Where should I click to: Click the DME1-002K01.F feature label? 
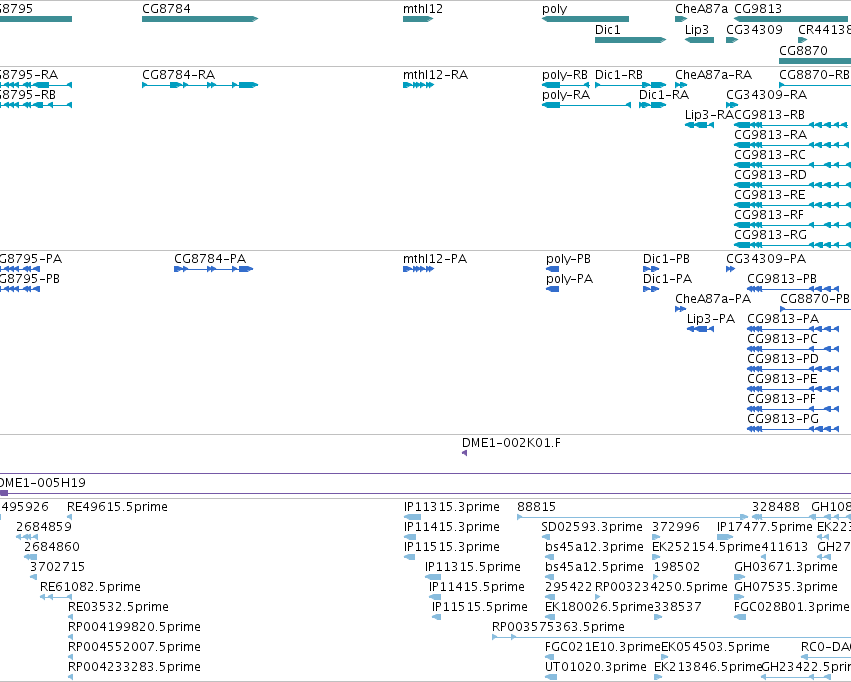click(x=511, y=443)
